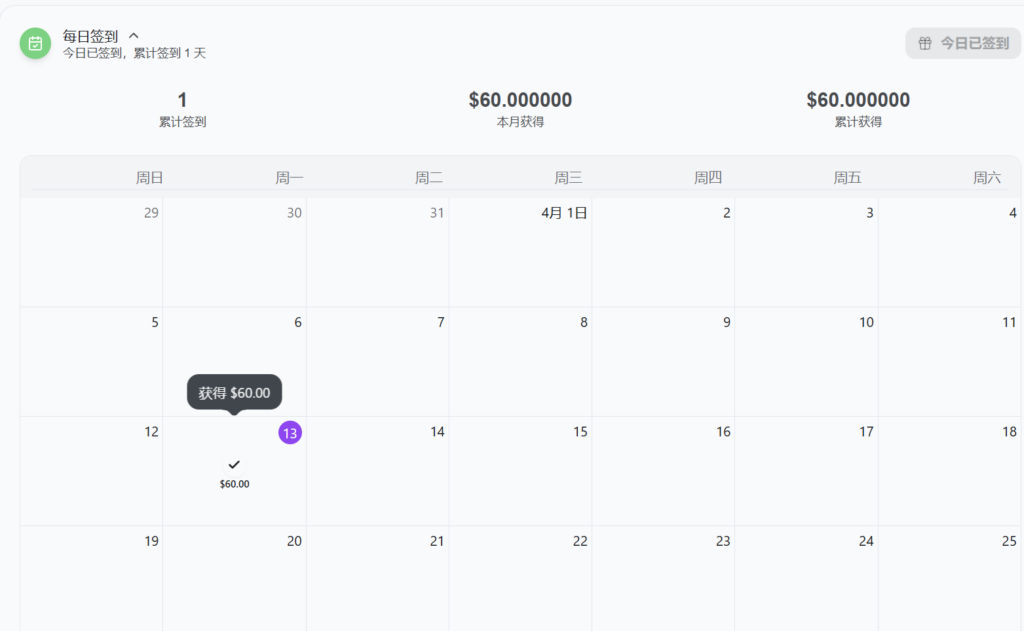Screen dimensions: 1024x631
Task: Click the gift icon in the 今日已签到 button
Action: (x=925, y=43)
